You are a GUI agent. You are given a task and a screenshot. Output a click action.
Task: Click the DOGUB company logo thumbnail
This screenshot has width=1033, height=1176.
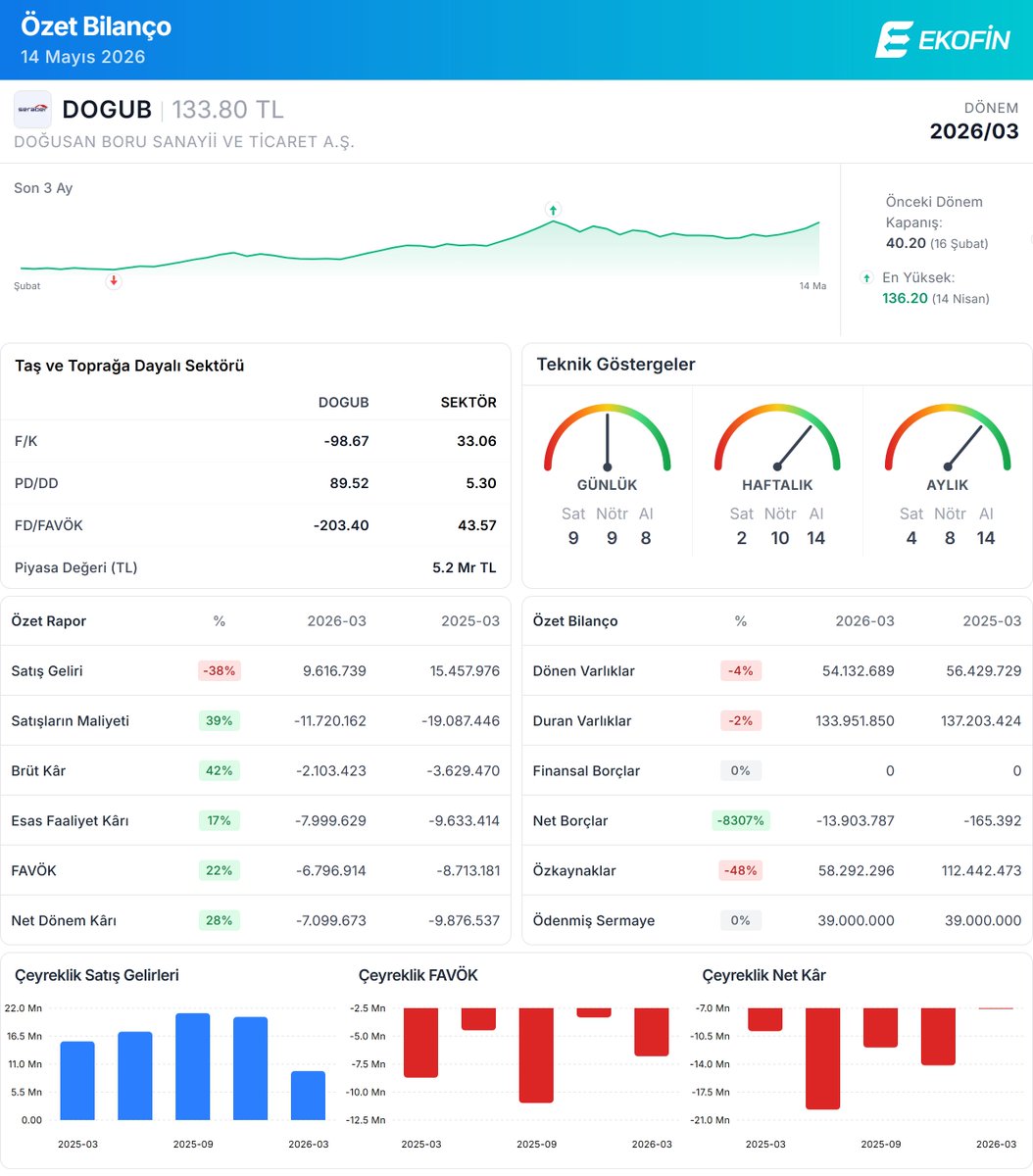32,110
